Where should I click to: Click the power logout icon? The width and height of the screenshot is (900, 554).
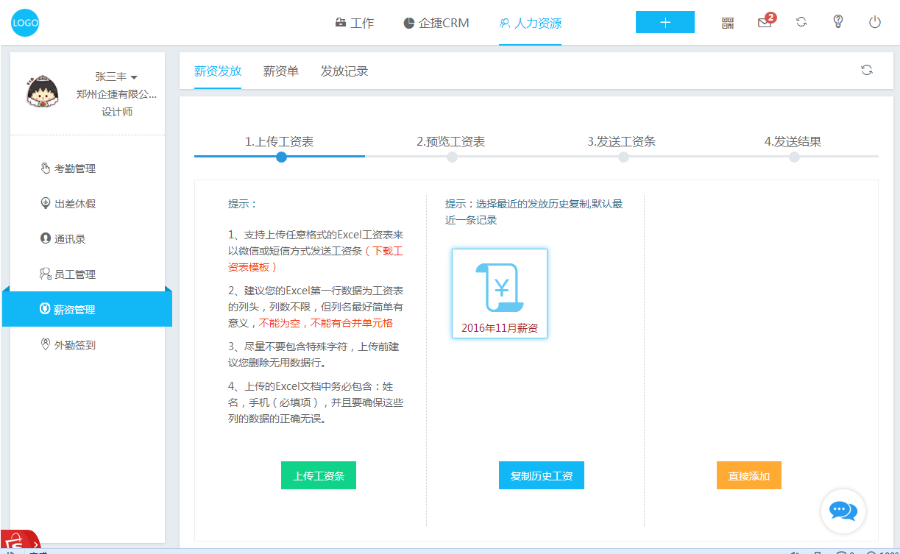[x=874, y=22]
